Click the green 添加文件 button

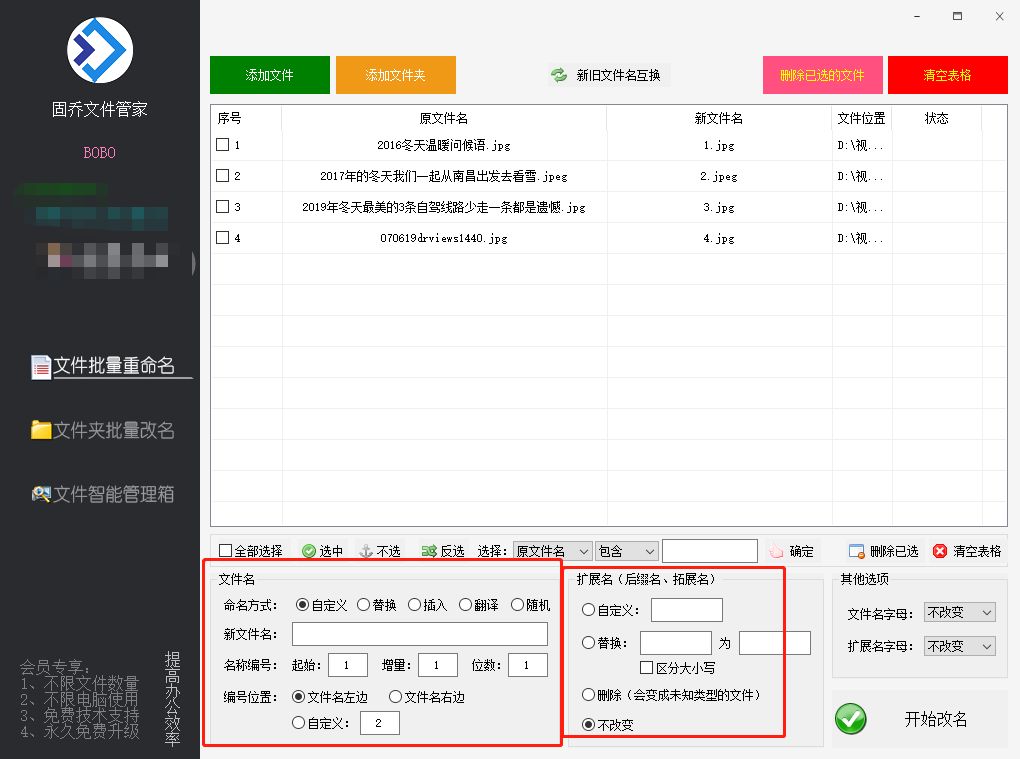point(269,74)
